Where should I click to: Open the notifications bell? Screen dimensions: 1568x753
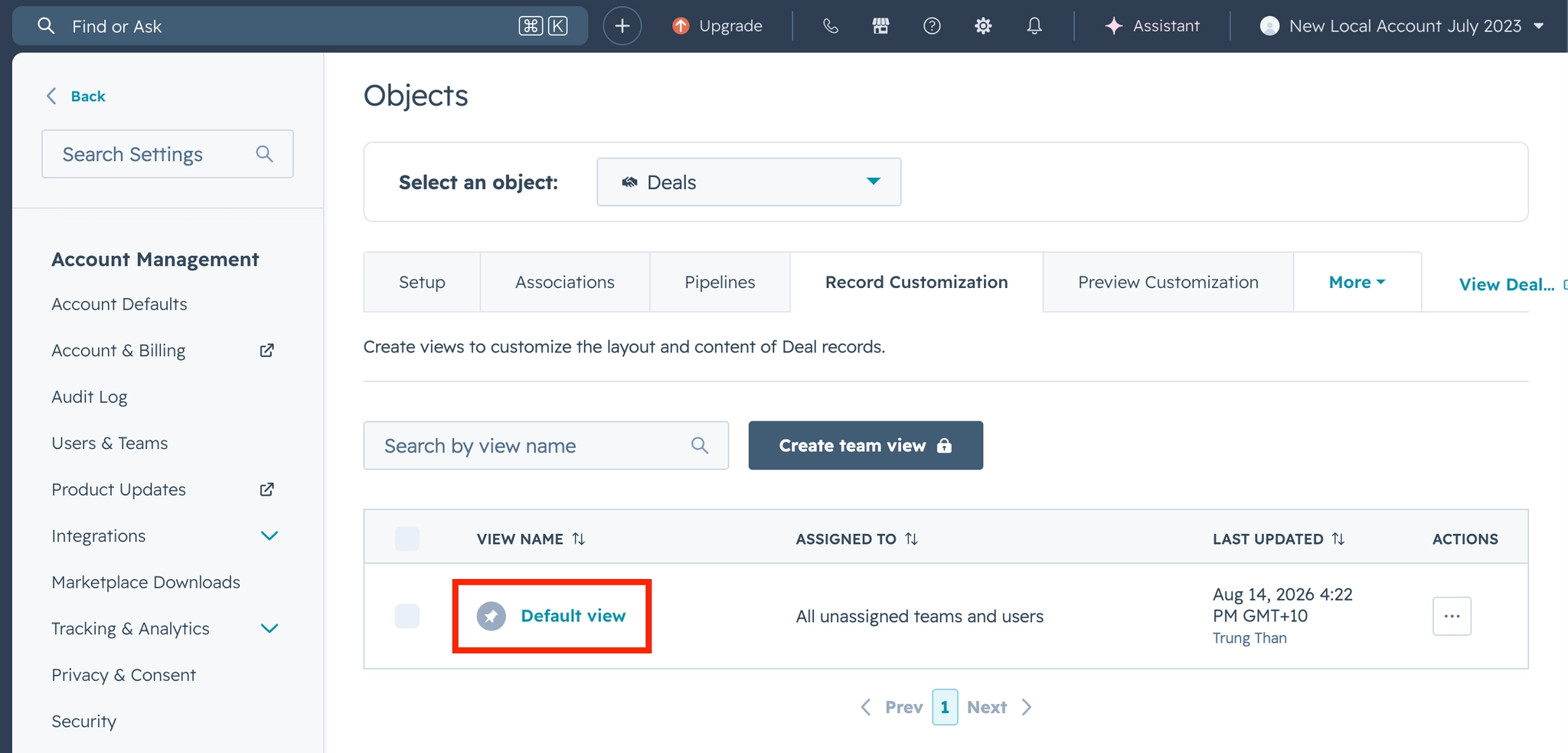click(x=1034, y=26)
